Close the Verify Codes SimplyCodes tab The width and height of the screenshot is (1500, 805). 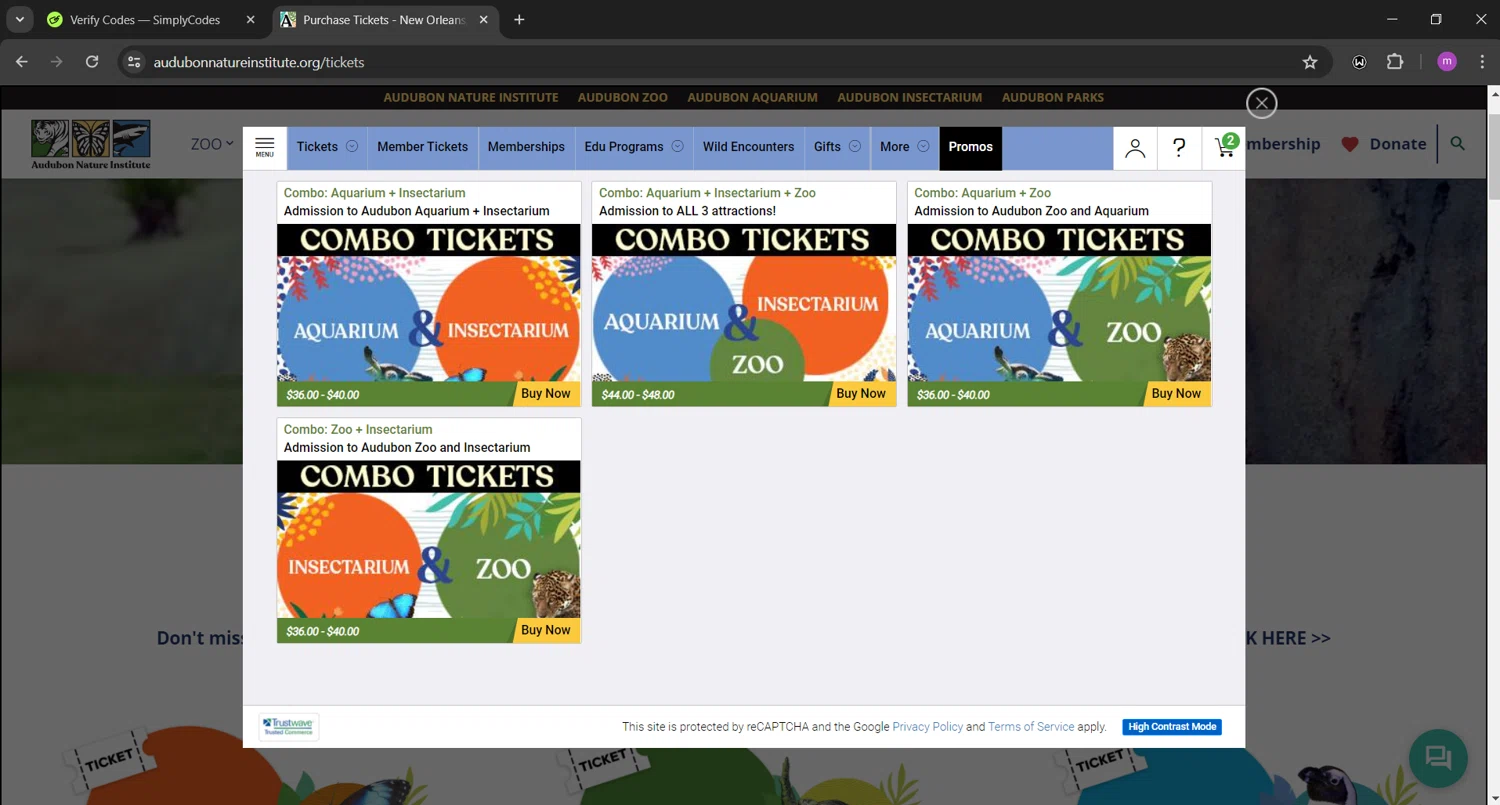click(x=250, y=20)
